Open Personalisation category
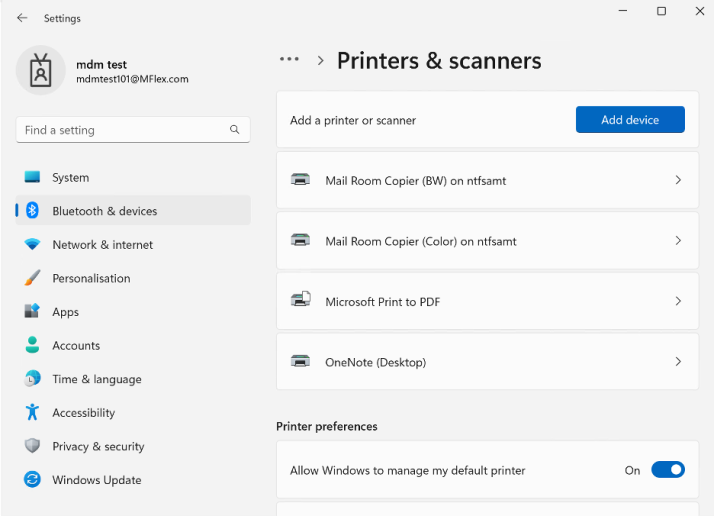The height and width of the screenshot is (516, 714). [133, 278]
